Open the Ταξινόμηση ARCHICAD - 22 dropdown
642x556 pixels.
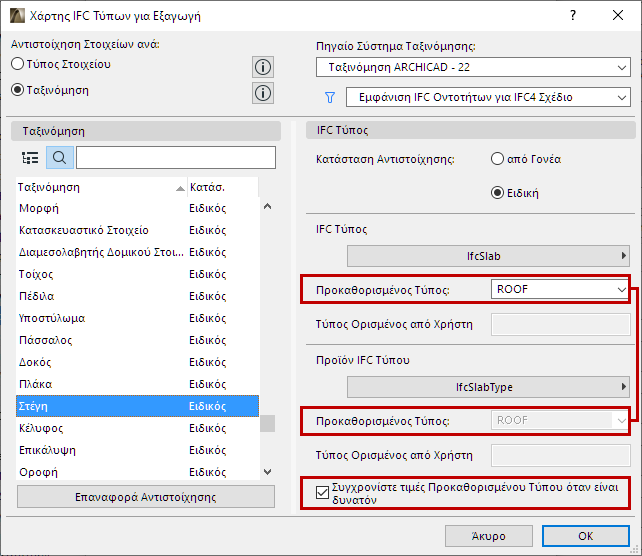(473, 67)
